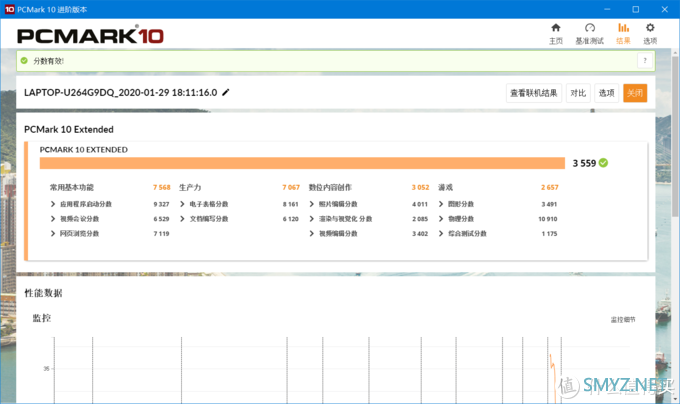This screenshot has height=404, width=680.
Task: Click the Productivity (生产力) heading
Action: pos(190,187)
